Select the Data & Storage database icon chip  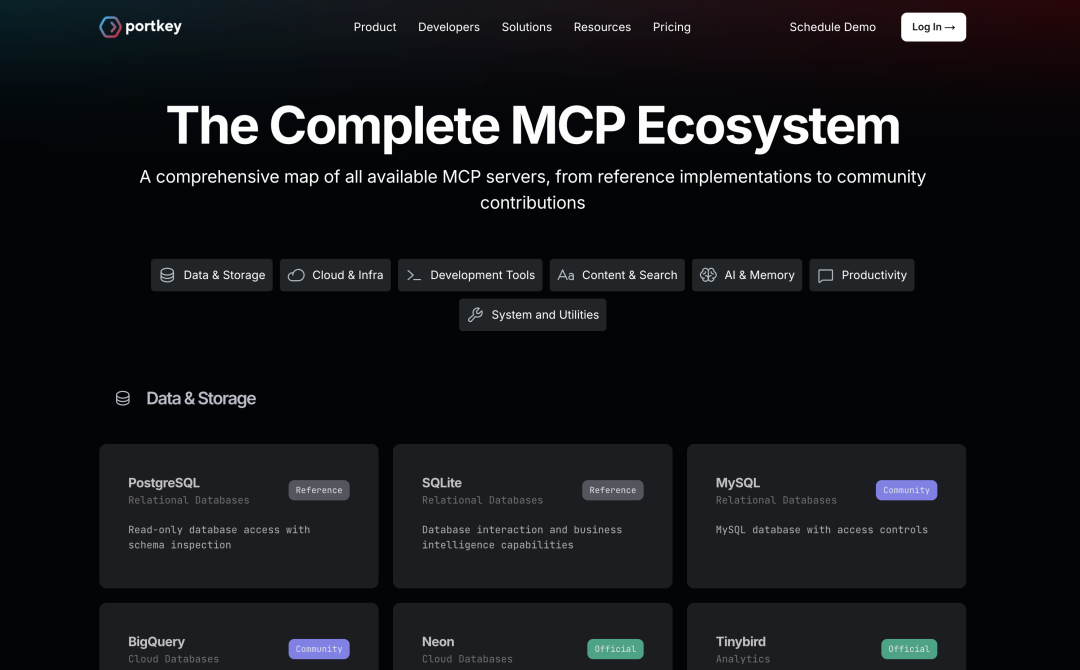point(167,275)
